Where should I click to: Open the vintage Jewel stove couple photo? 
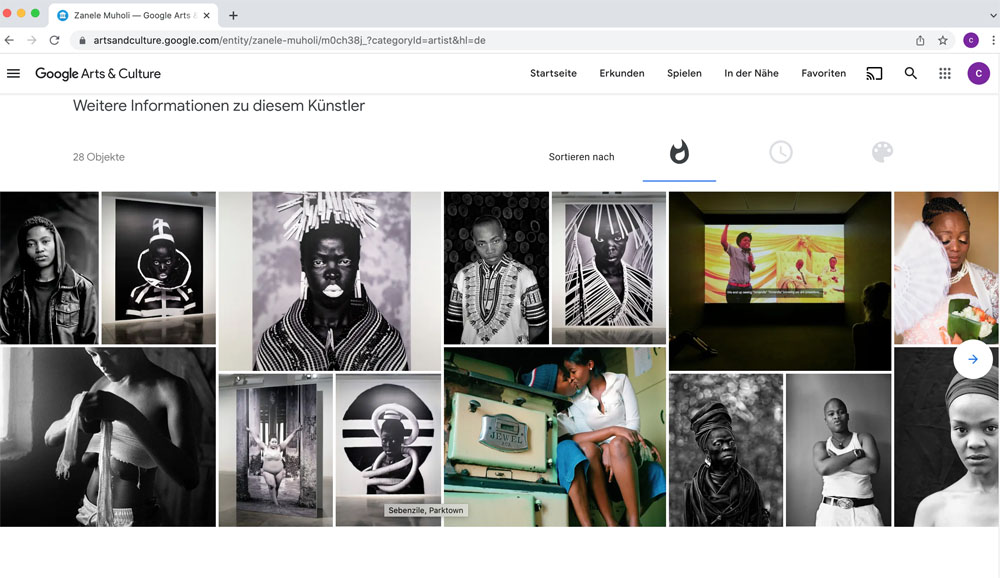555,436
